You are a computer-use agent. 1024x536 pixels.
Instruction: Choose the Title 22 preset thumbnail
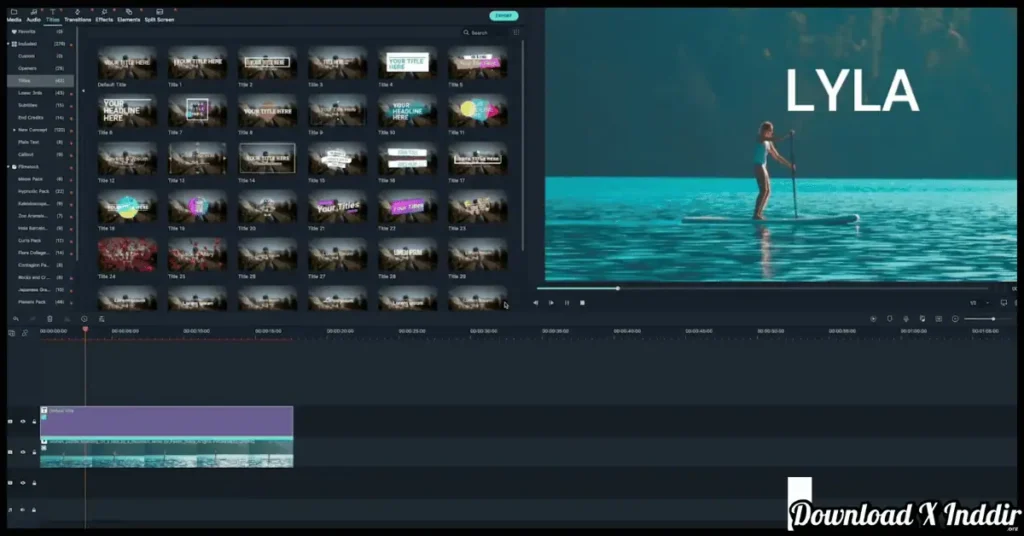pyautogui.click(x=408, y=207)
